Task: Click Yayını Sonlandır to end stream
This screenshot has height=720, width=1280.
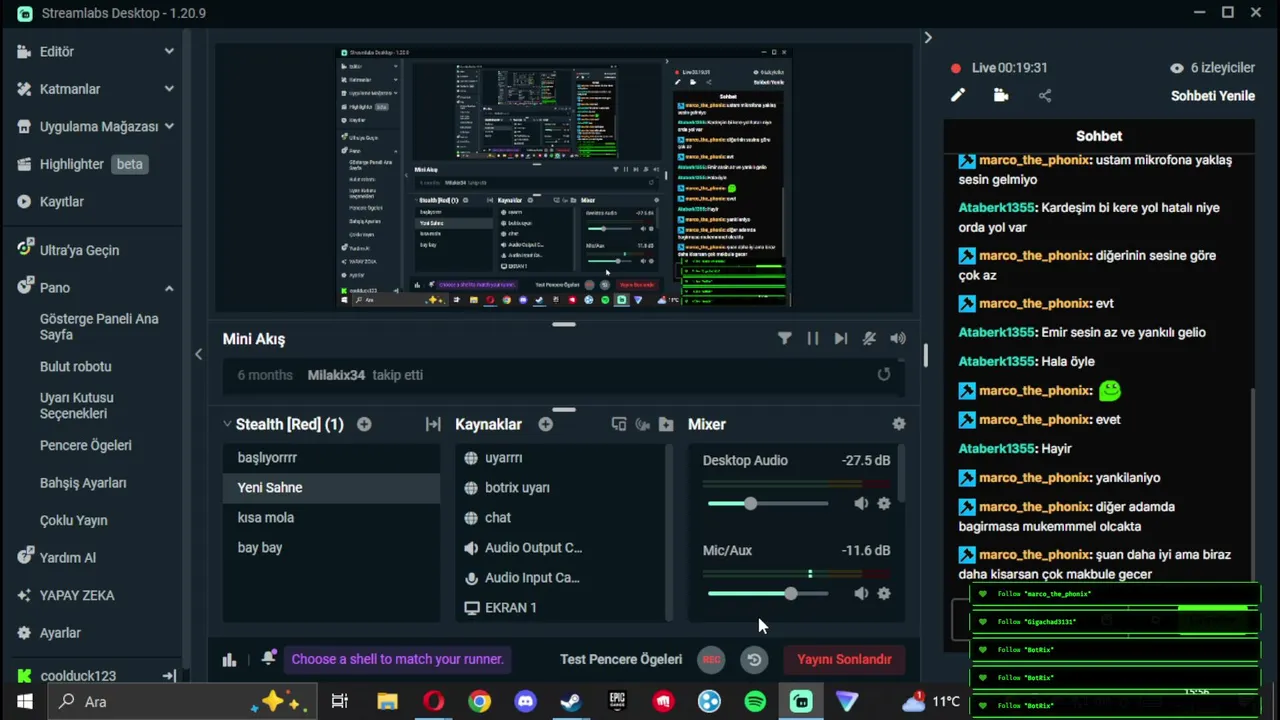Action: pyautogui.click(x=844, y=659)
